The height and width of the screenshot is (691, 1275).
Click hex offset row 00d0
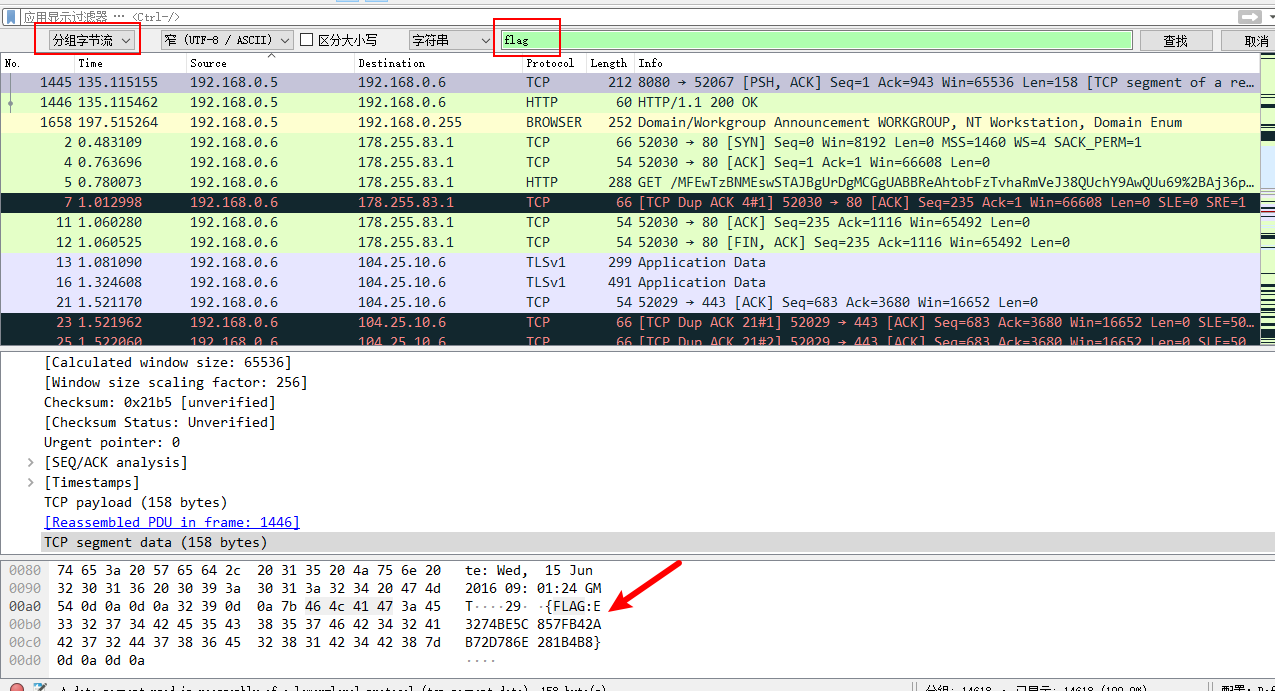click(x=25, y=660)
